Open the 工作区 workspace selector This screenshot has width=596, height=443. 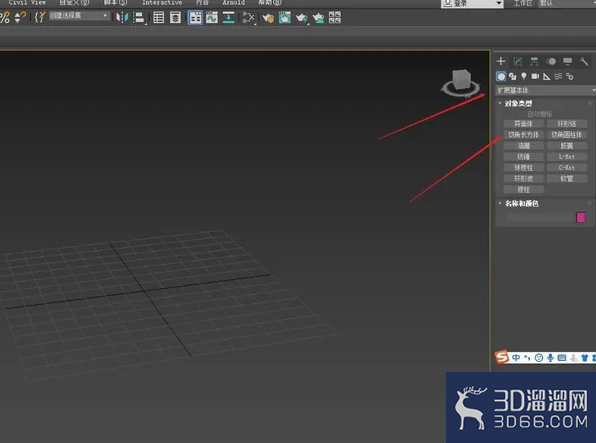[566, 3]
